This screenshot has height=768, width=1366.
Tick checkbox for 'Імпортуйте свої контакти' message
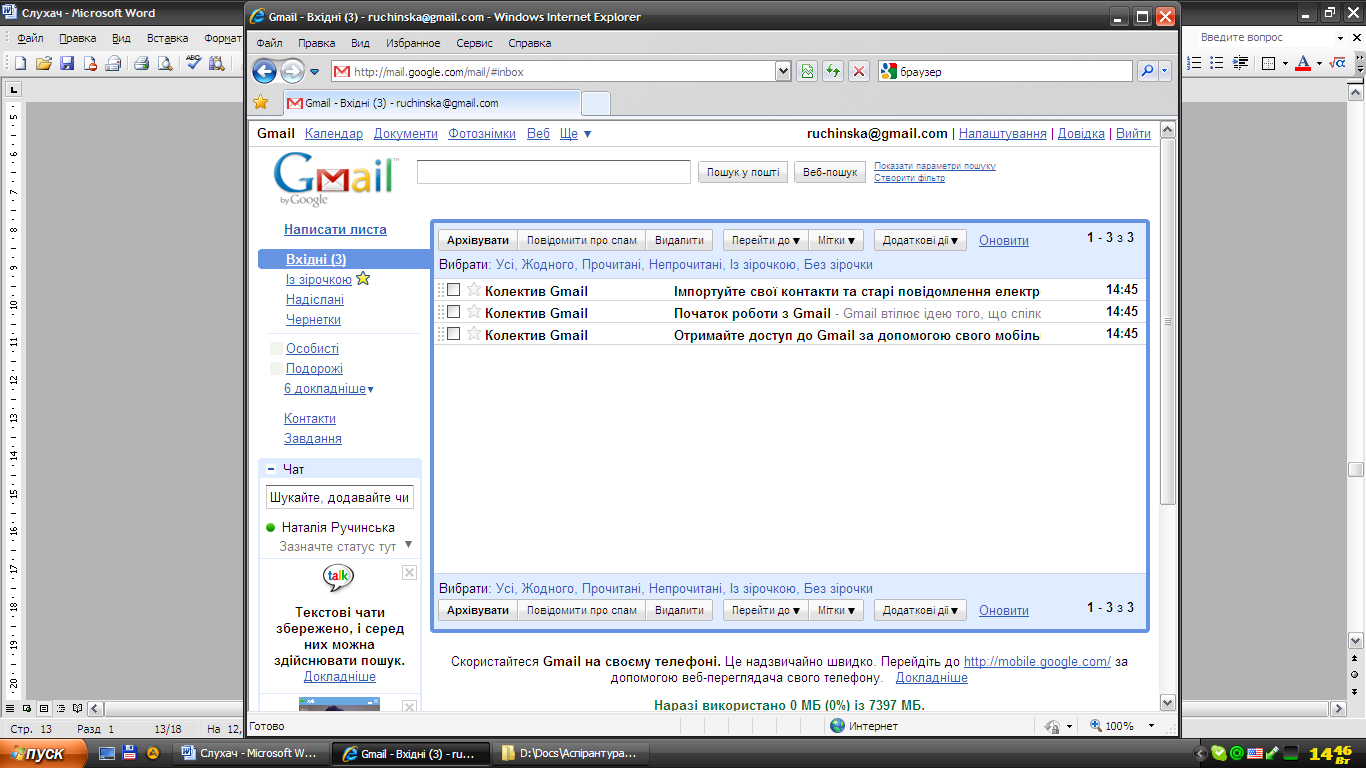click(453, 290)
